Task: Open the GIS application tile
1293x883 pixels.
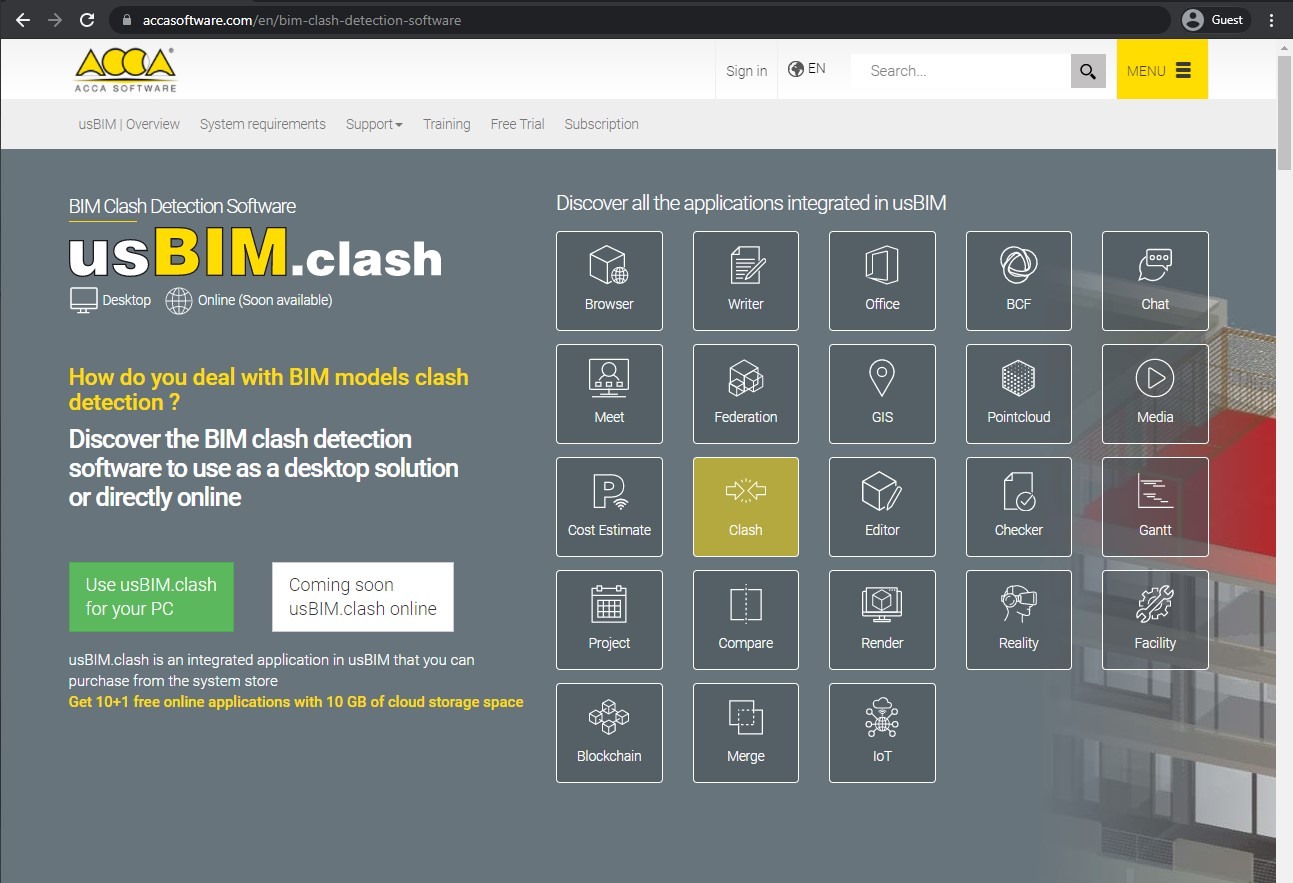Action: point(882,394)
